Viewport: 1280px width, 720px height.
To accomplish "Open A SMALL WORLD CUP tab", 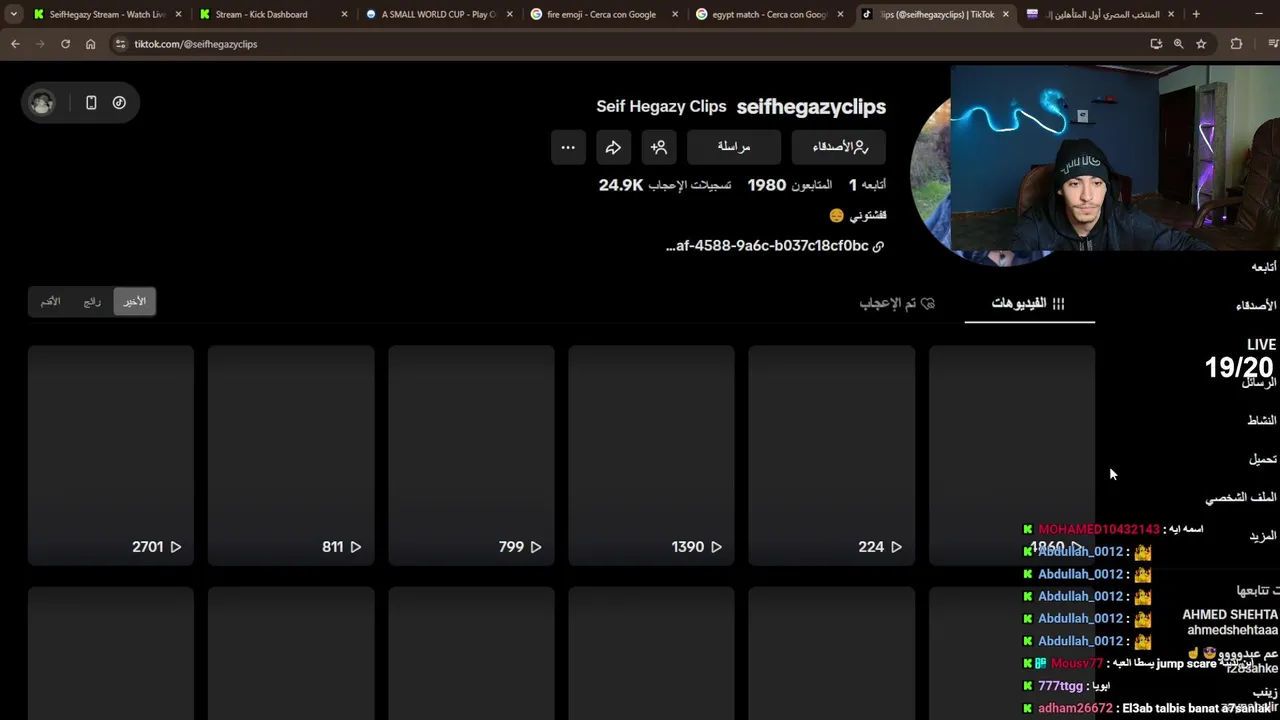I will tap(438, 14).
